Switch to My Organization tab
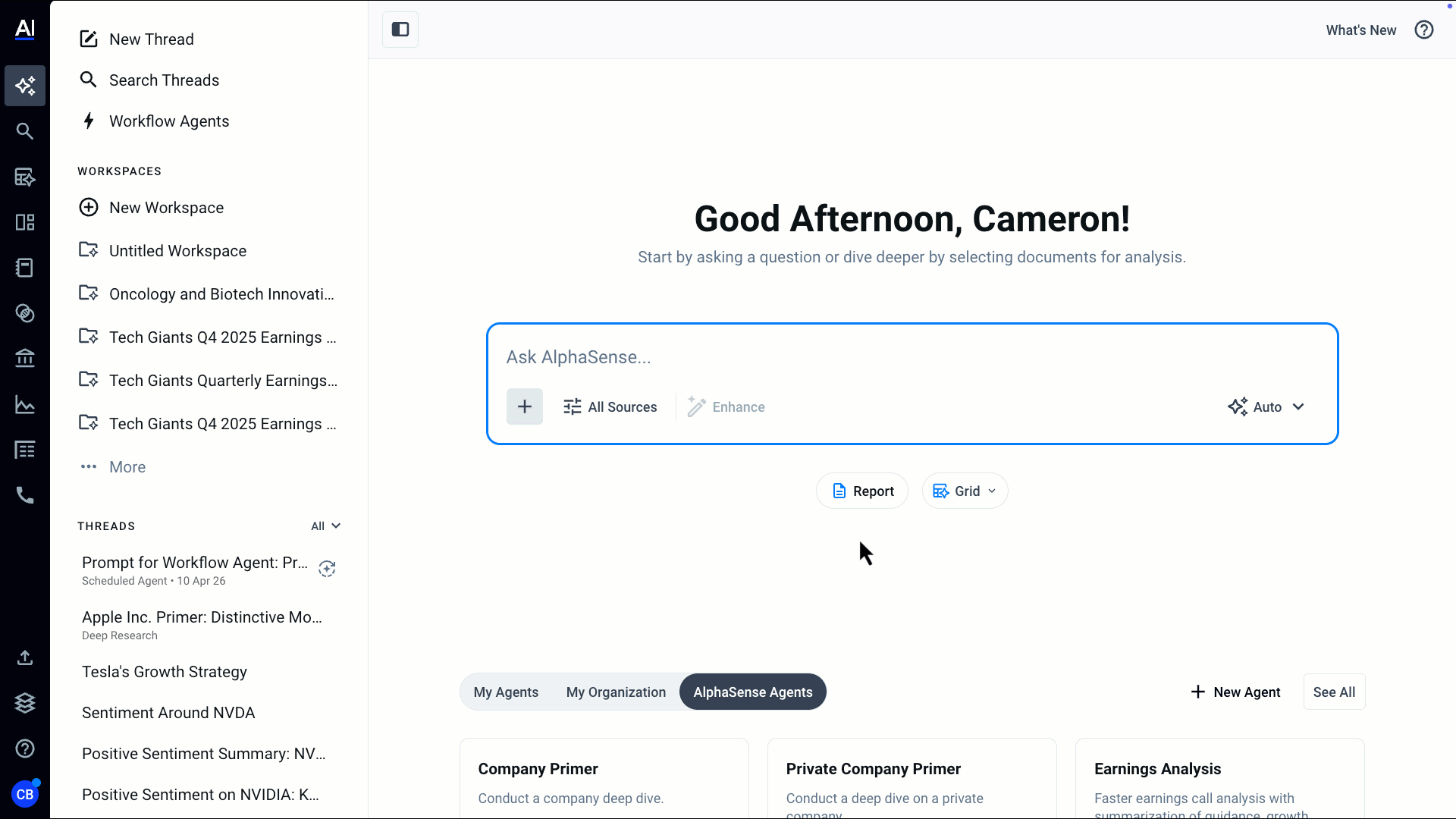This screenshot has width=1456, height=819. pos(616,692)
